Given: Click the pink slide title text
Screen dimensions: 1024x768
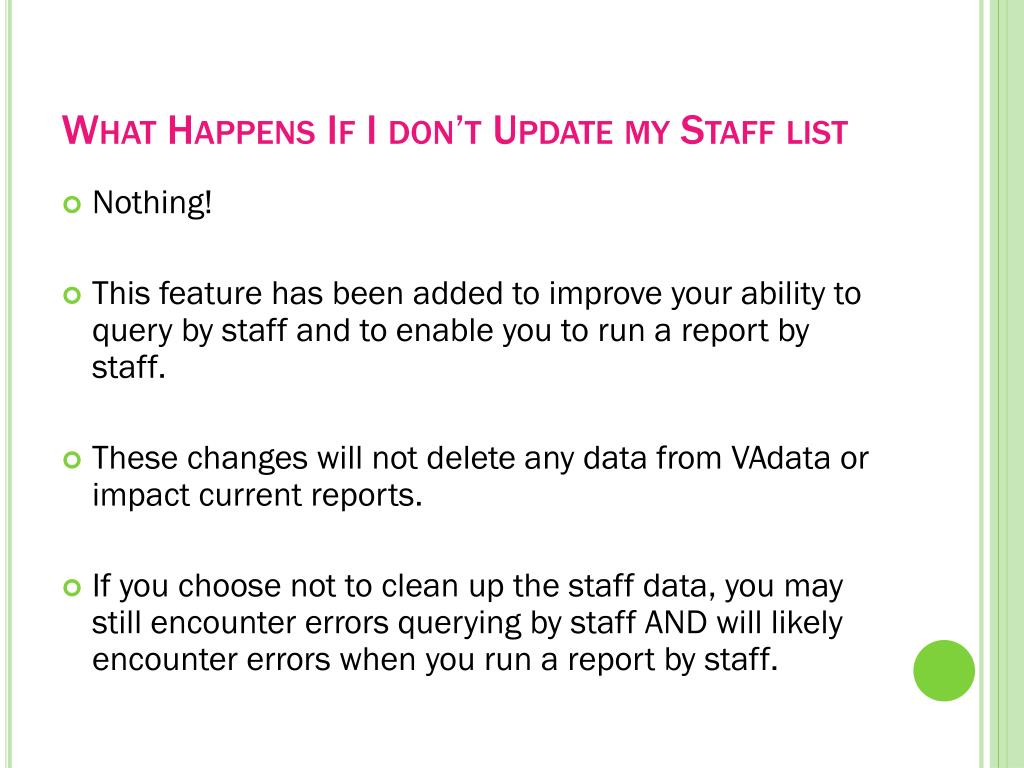Looking at the screenshot, I should [x=455, y=130].
